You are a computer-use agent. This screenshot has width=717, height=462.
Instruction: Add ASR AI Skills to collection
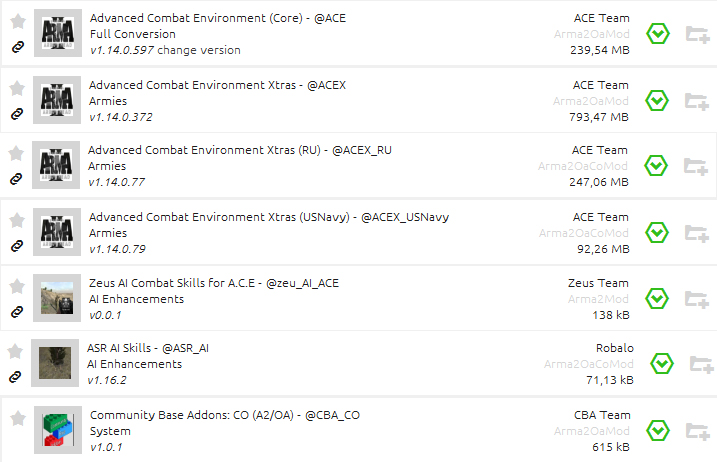(x=702, y=363)
